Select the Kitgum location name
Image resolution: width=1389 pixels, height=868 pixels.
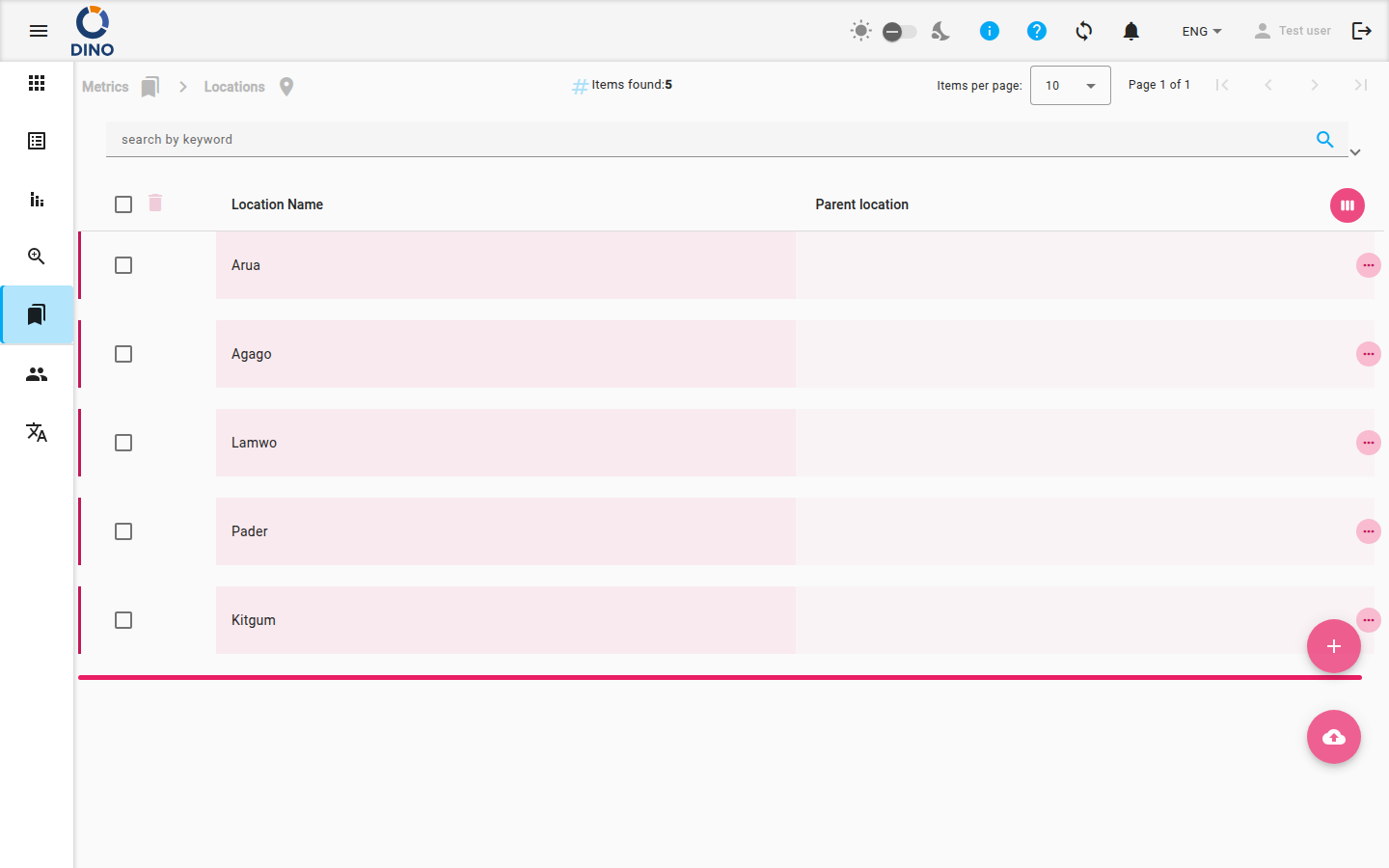[x=254, y=620]
